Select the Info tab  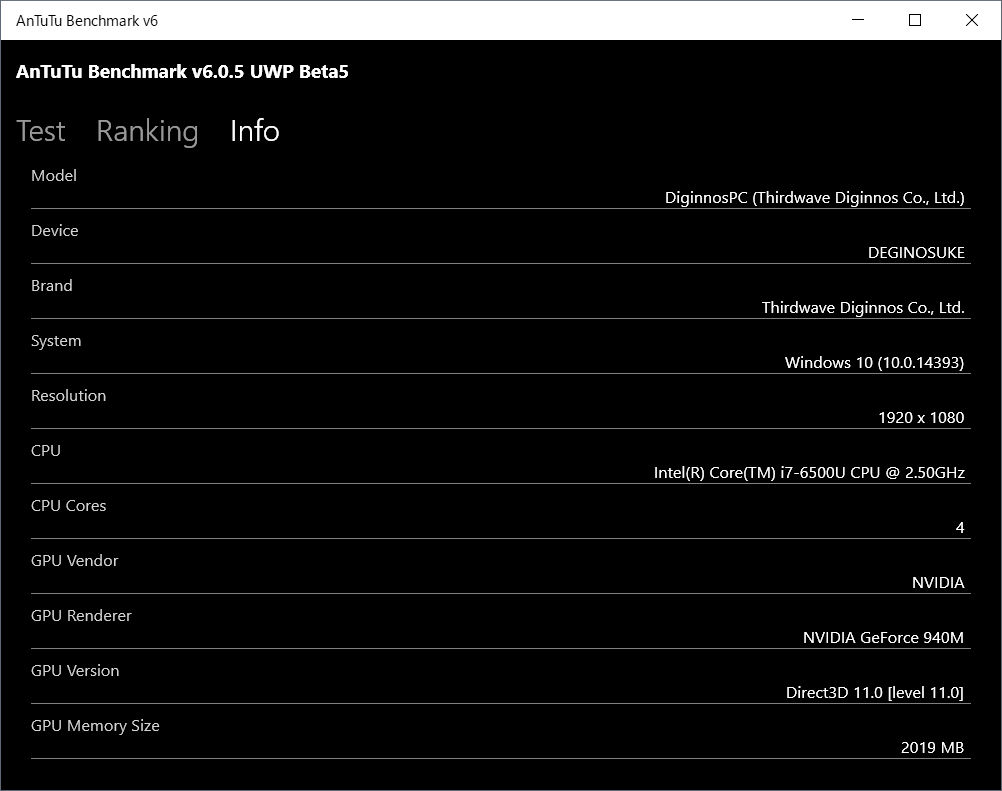(x=254, y=131)
